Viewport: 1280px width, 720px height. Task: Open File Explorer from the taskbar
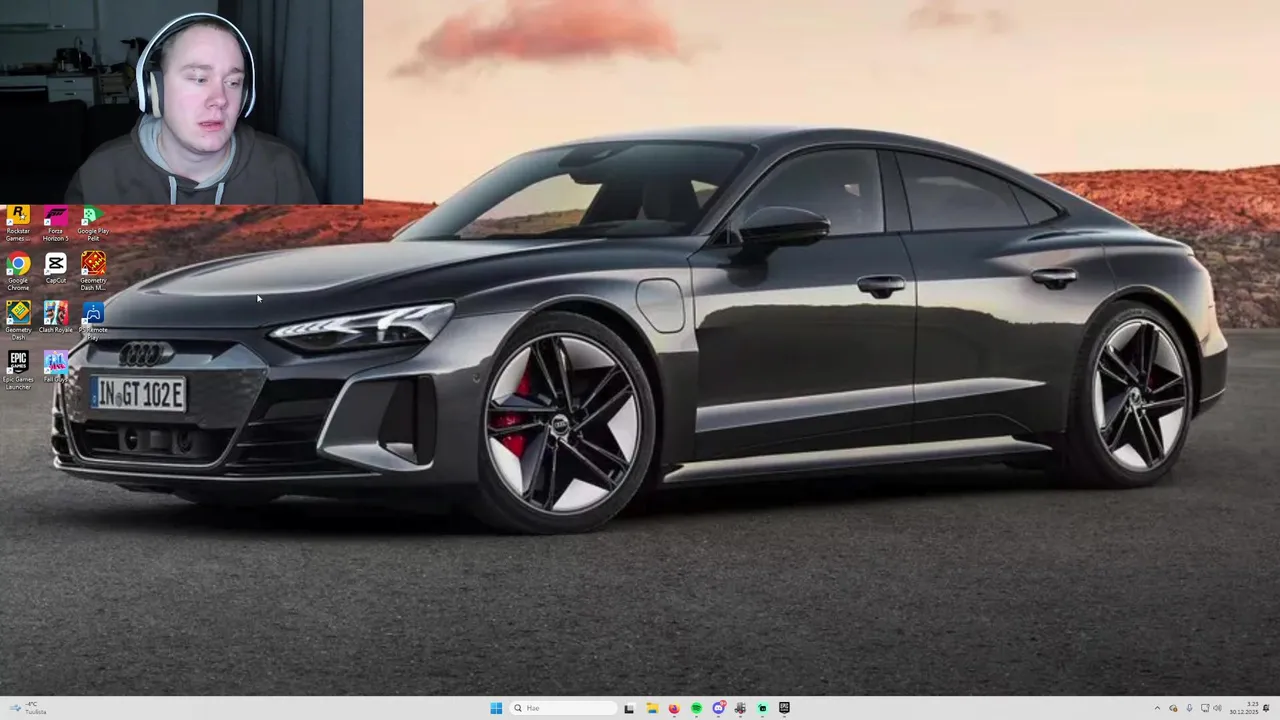point(652,708)
